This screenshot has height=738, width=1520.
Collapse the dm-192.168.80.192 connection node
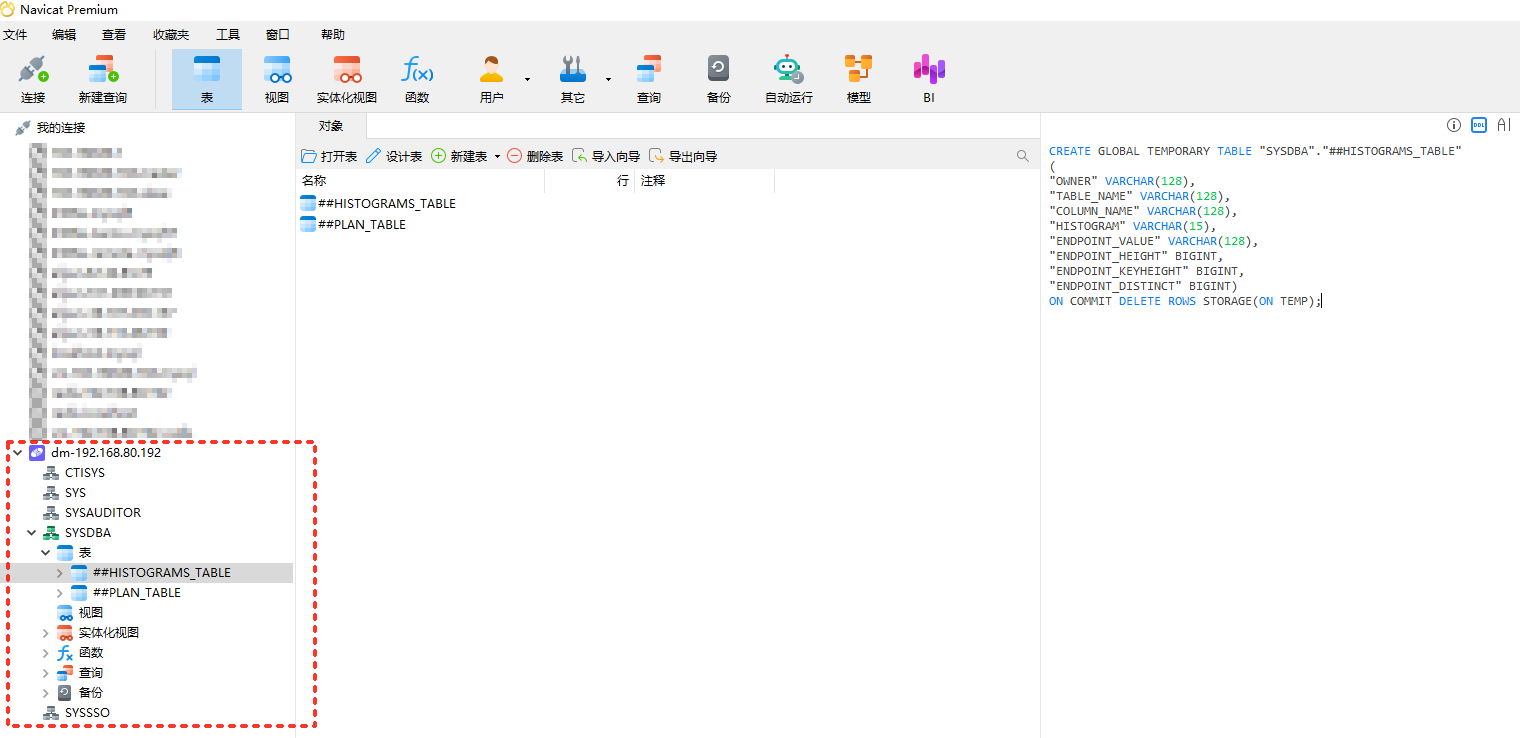[17, 453]
